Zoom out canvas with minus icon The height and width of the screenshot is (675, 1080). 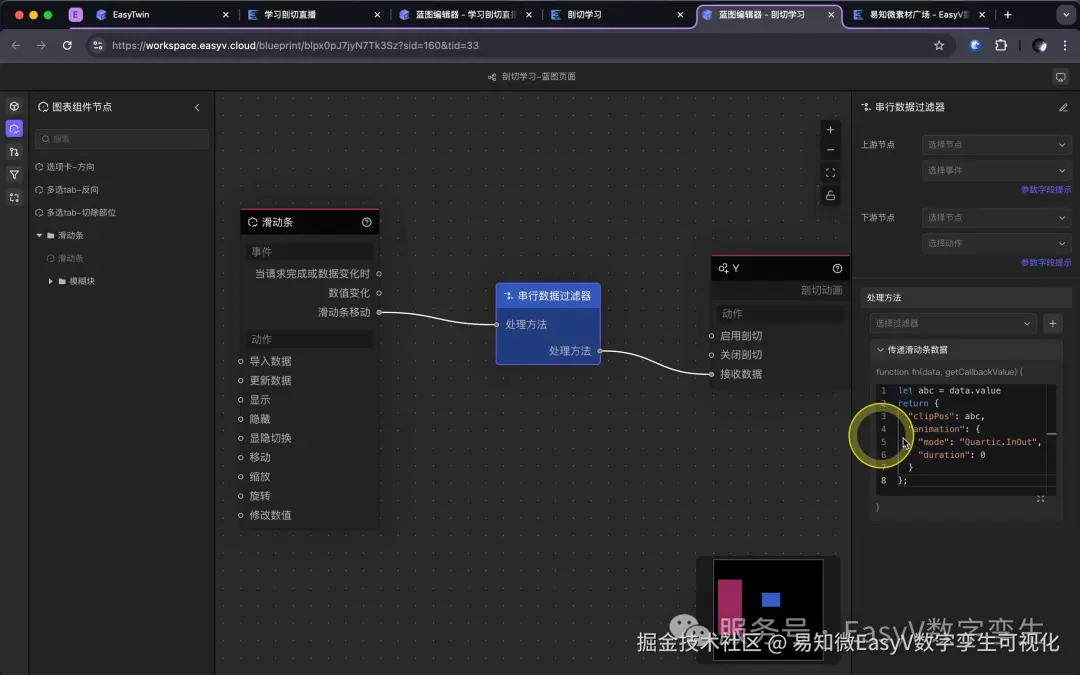(830, 150)
